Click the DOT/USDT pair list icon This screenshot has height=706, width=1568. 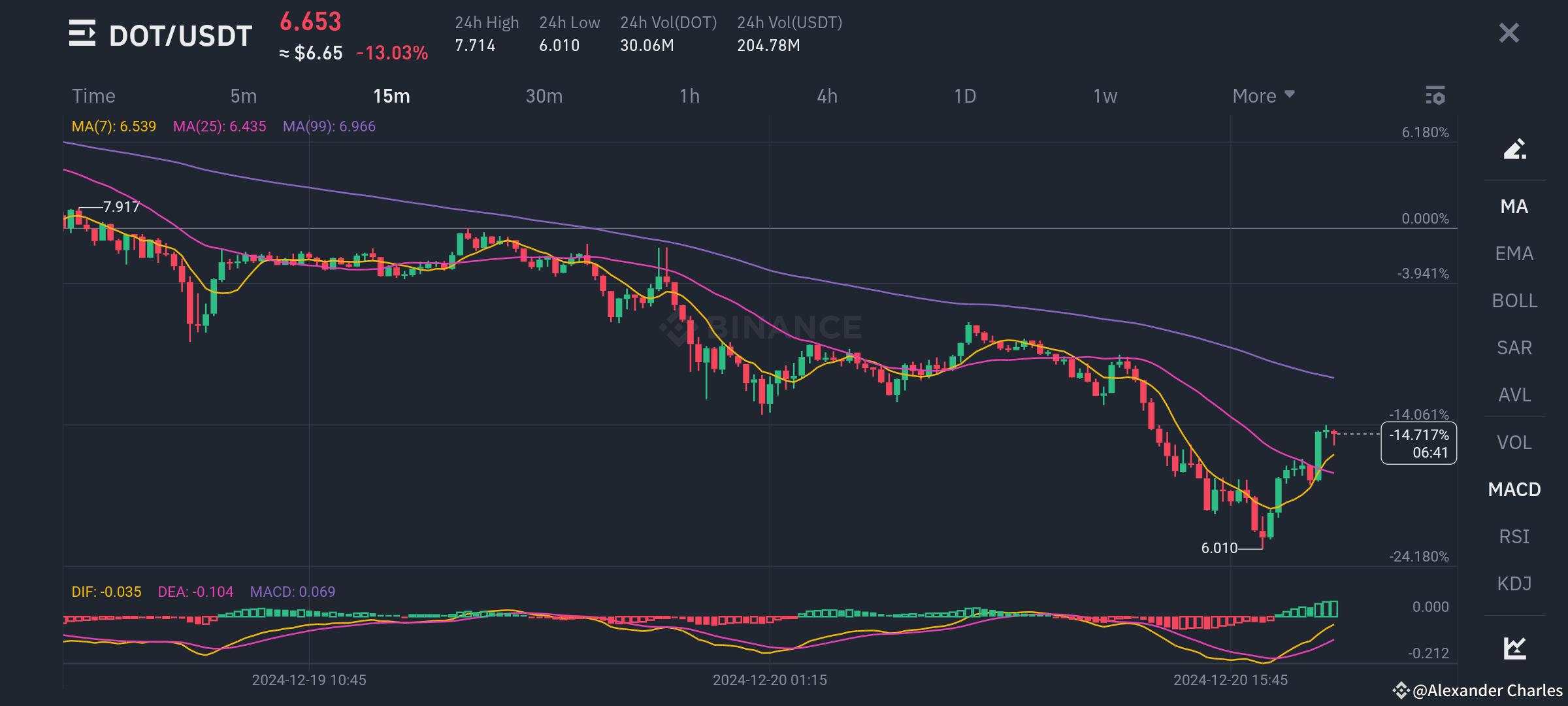point(81,34)
